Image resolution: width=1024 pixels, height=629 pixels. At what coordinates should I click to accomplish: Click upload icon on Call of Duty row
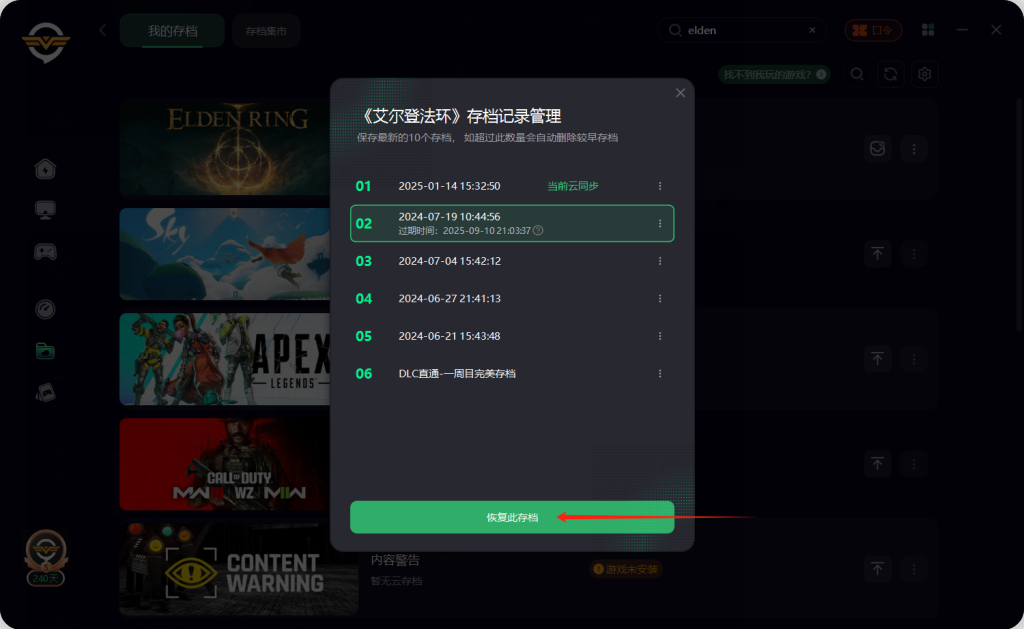(877, 464)
